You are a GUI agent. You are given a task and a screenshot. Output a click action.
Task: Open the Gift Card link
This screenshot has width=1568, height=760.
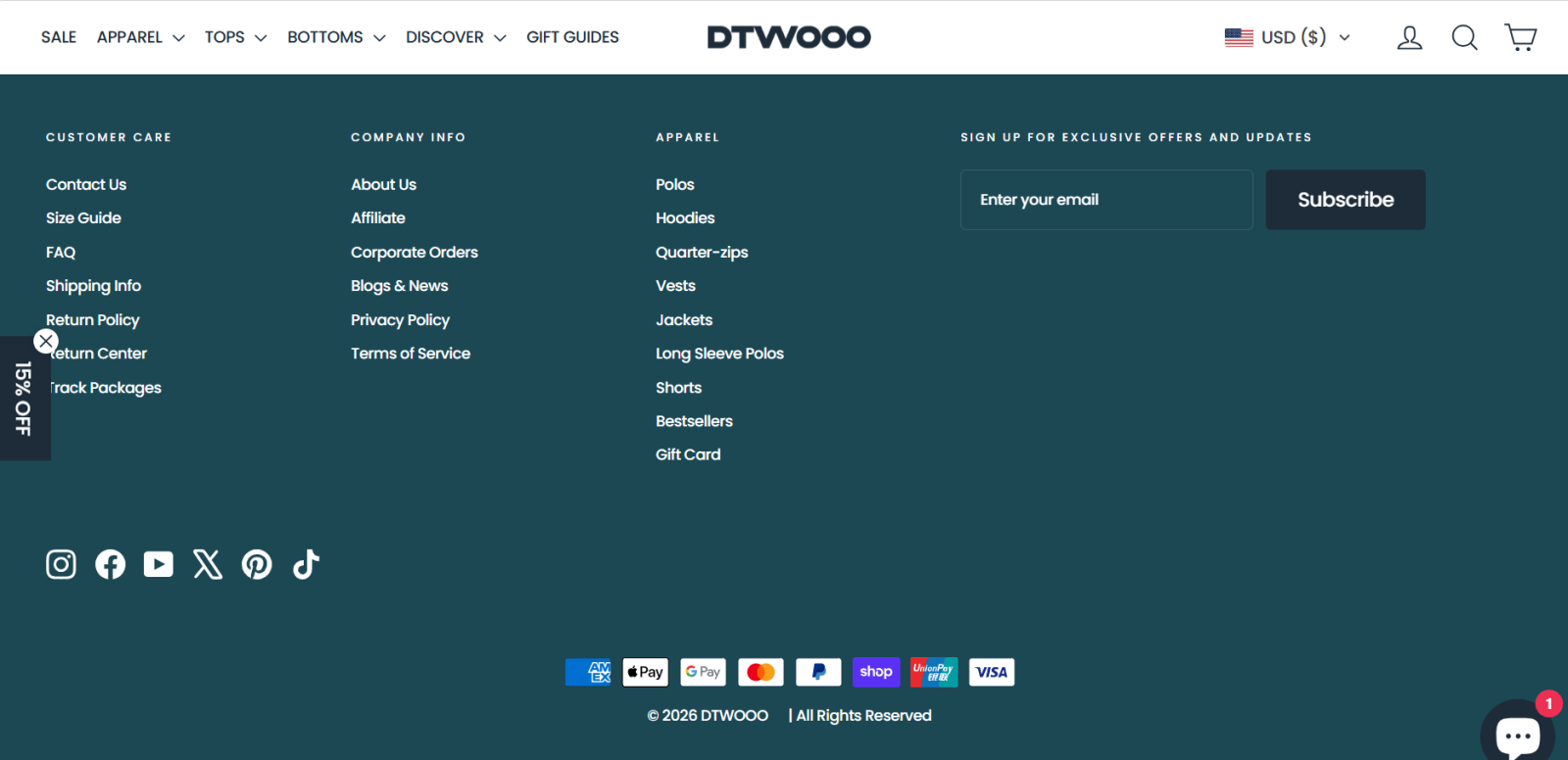click(x=688, y=454)
